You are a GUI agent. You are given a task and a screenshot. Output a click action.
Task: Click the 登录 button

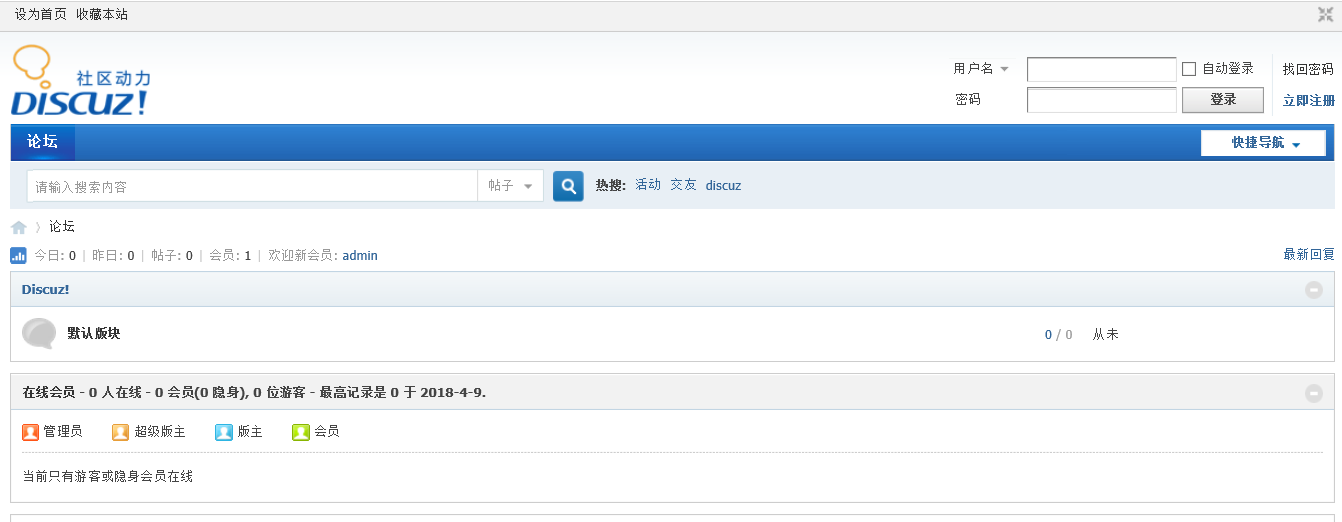[x=1223, y=100]
